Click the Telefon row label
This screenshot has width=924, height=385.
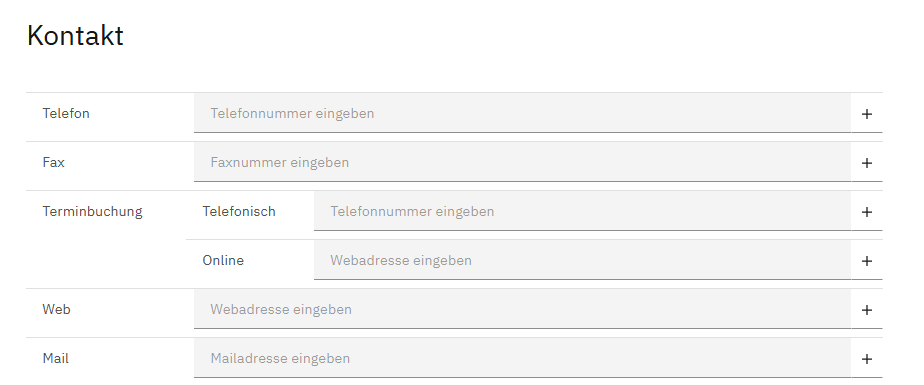tap(66, 113)
